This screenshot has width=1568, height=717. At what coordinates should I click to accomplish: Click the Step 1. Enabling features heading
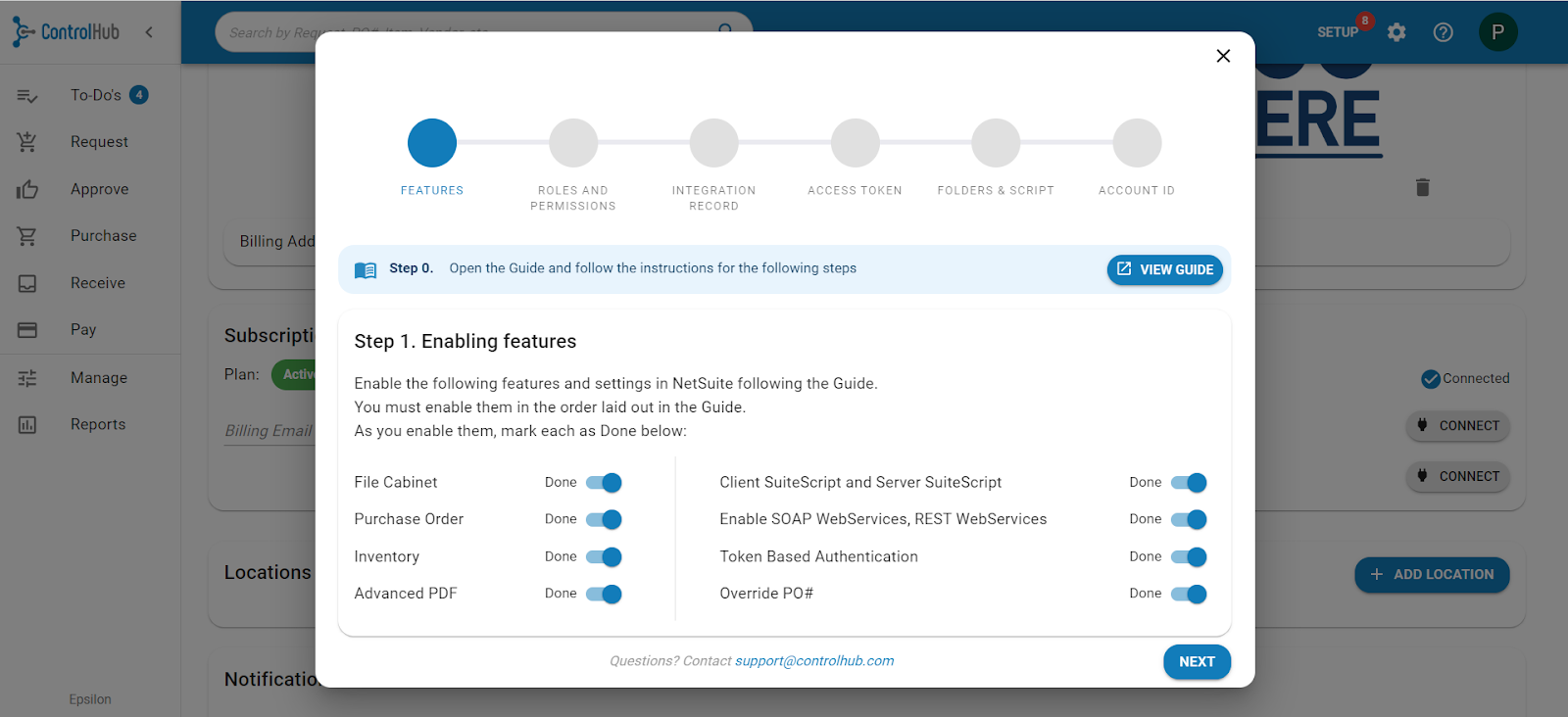(x=465, y=342)
